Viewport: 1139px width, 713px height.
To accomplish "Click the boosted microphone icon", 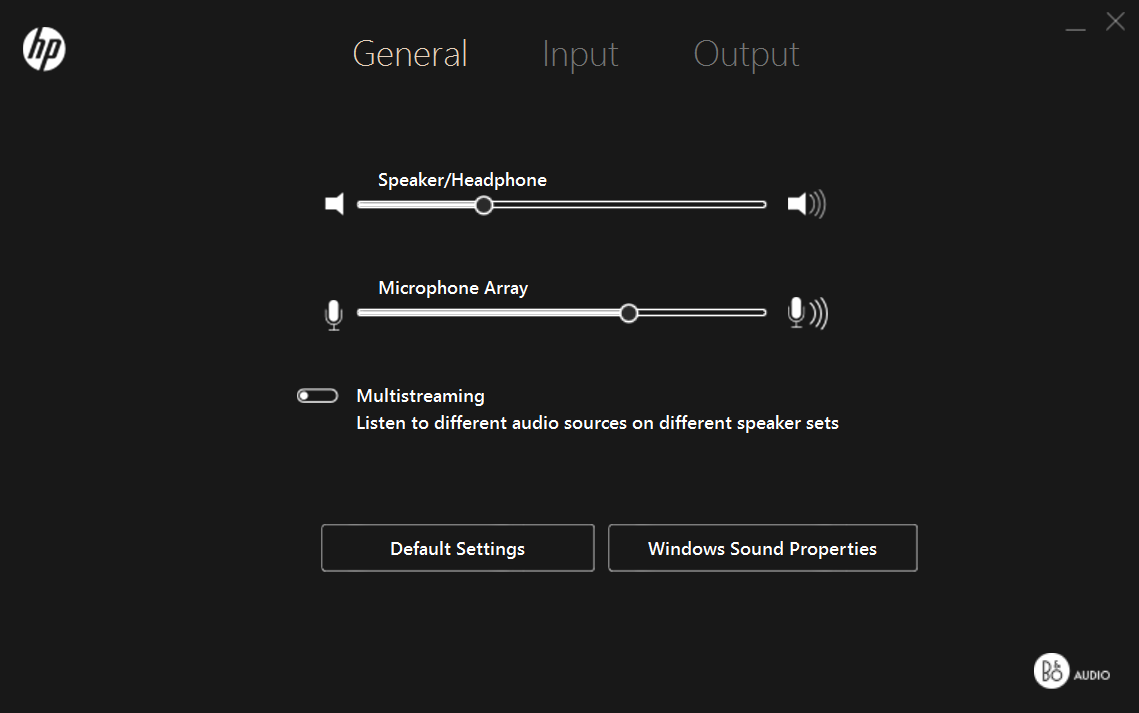I will pos(807,313).
